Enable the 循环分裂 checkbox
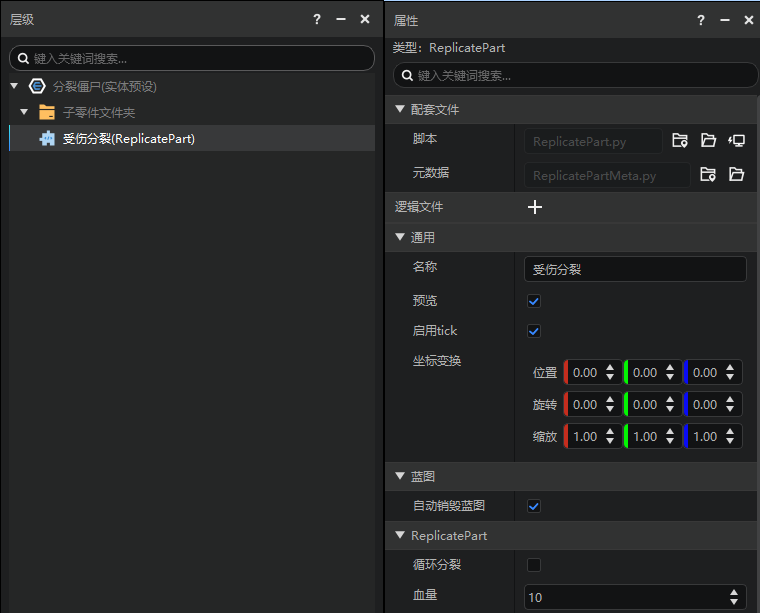Viewport: 760px width, 613px height. pyautogui.click(x=534, y=565)
